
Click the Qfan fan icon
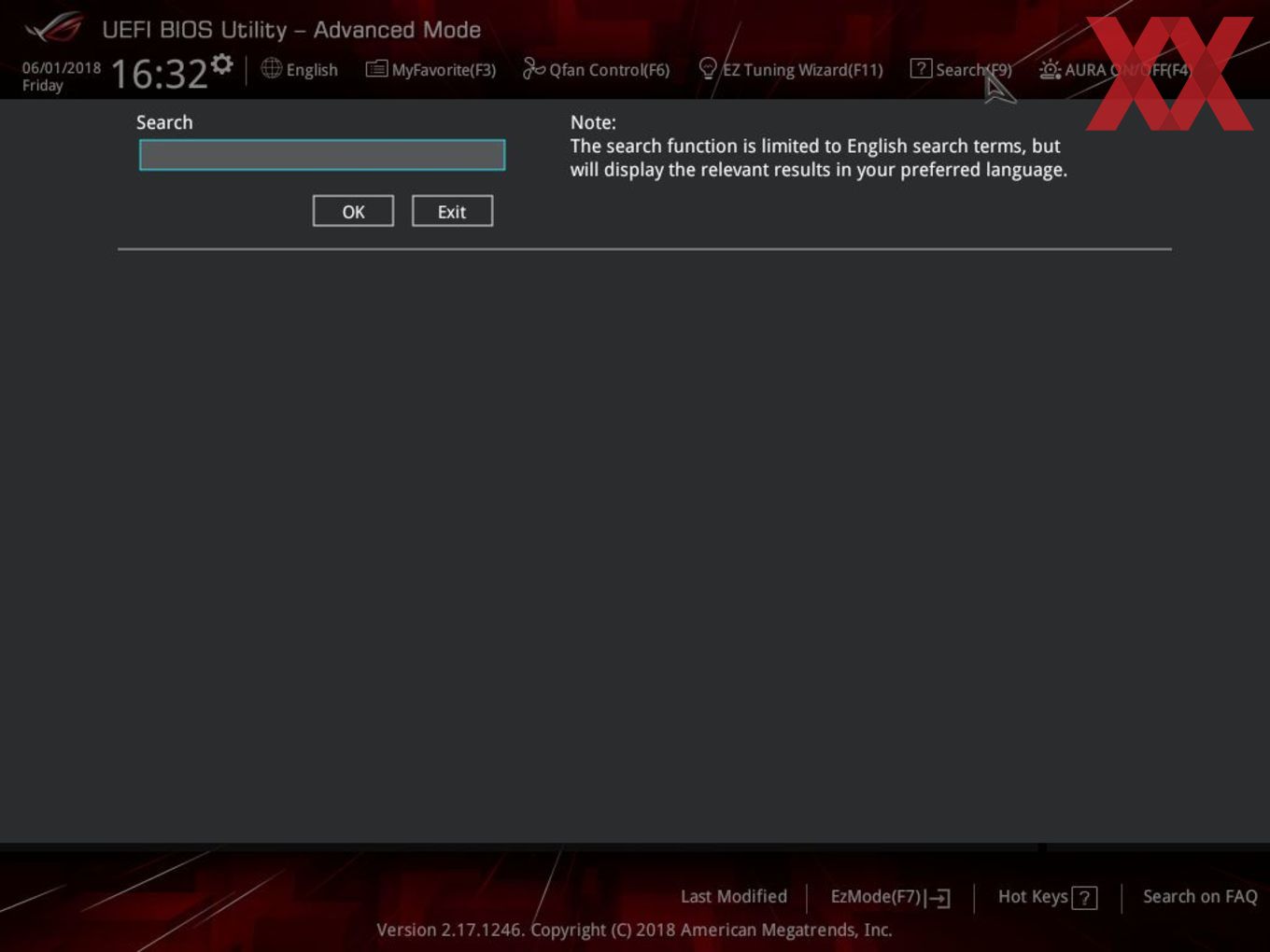click(x=533, y=68)
